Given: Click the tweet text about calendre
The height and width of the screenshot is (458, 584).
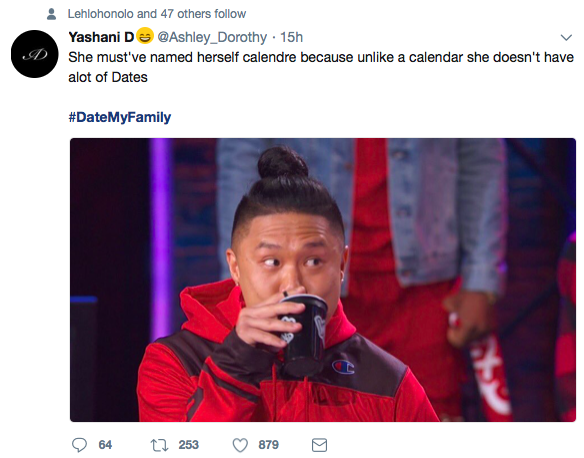Looking at the screenshot, I should tap(321, 67).
